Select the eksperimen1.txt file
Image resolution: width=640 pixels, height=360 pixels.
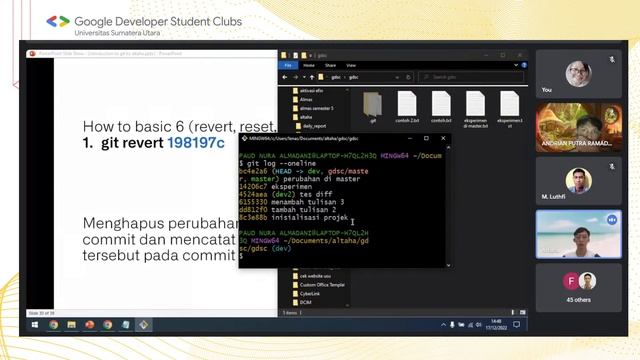coord(510,109)
